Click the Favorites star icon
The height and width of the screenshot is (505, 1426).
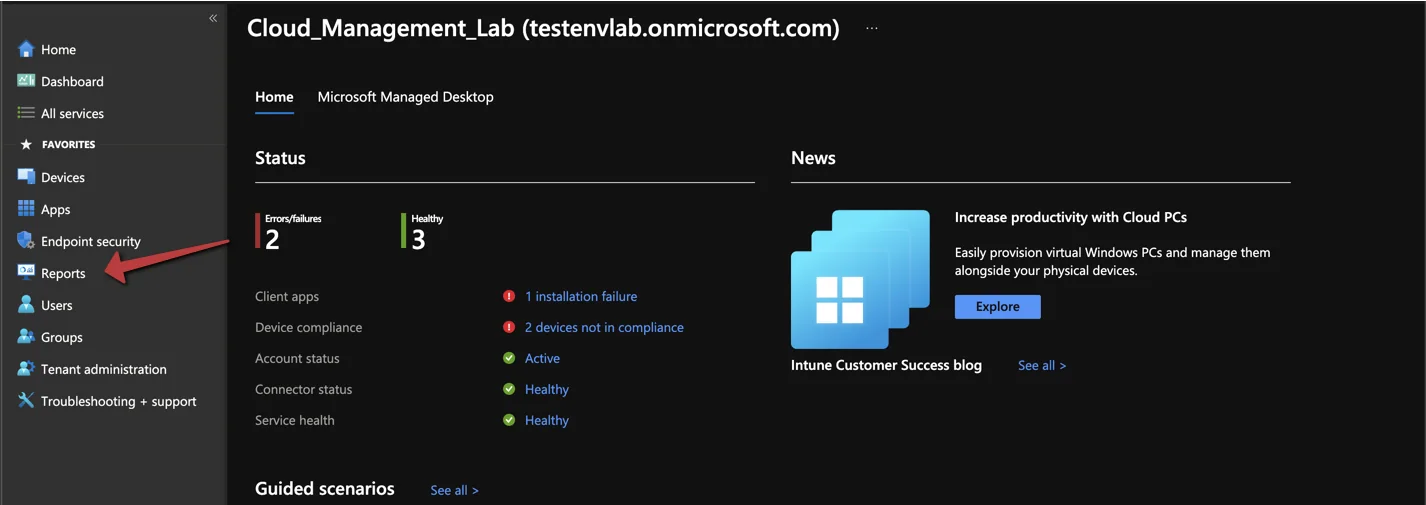[26, 145]
